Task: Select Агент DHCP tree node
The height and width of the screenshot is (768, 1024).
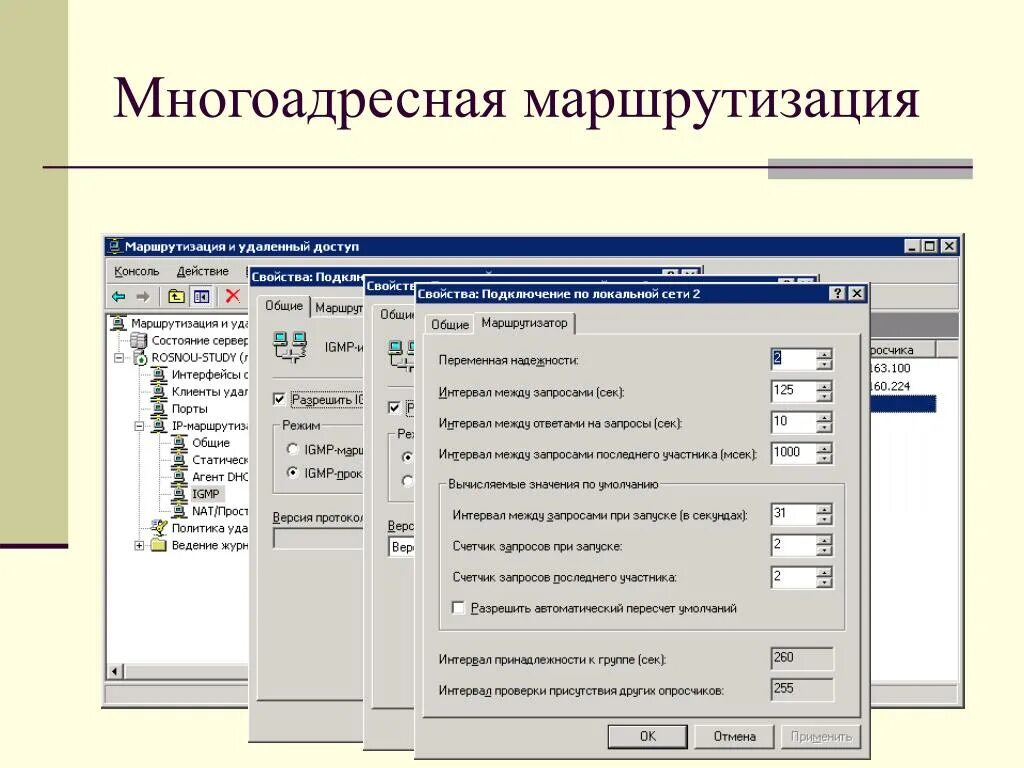Action: pyautogui.click(x=219, y=477)
